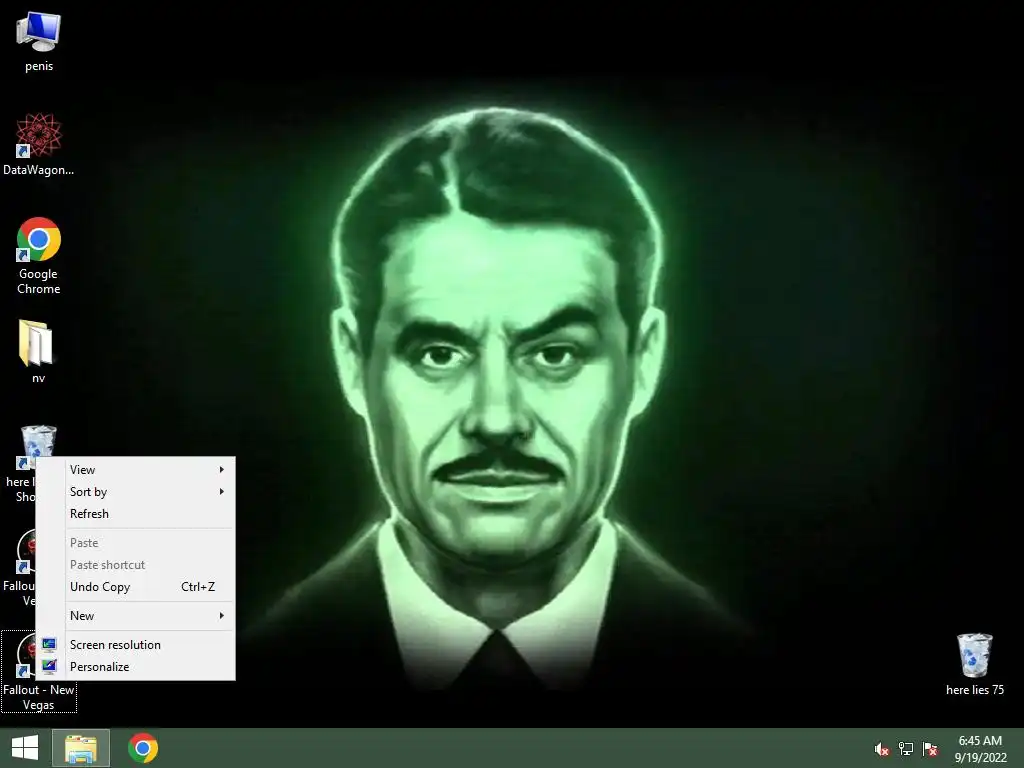
Task: Click the 'here lies 75' icon label
Action: (x=974, y=690)
